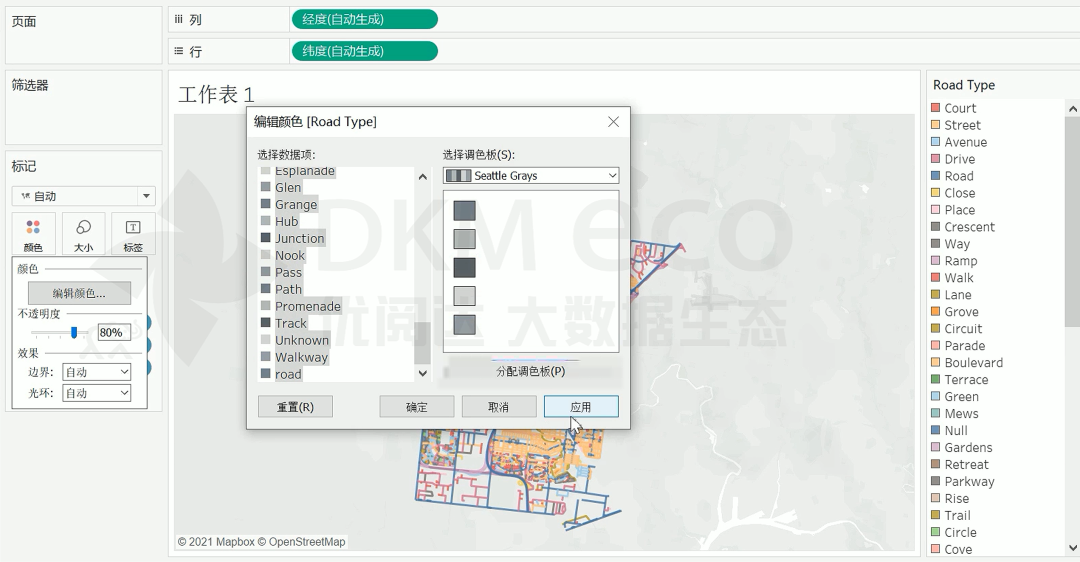Image resolution: width=1080 pixels, height=562 pixels.
Task: Click the Assign Palette button
Action: pyautogui.click(x=530, y=371)
